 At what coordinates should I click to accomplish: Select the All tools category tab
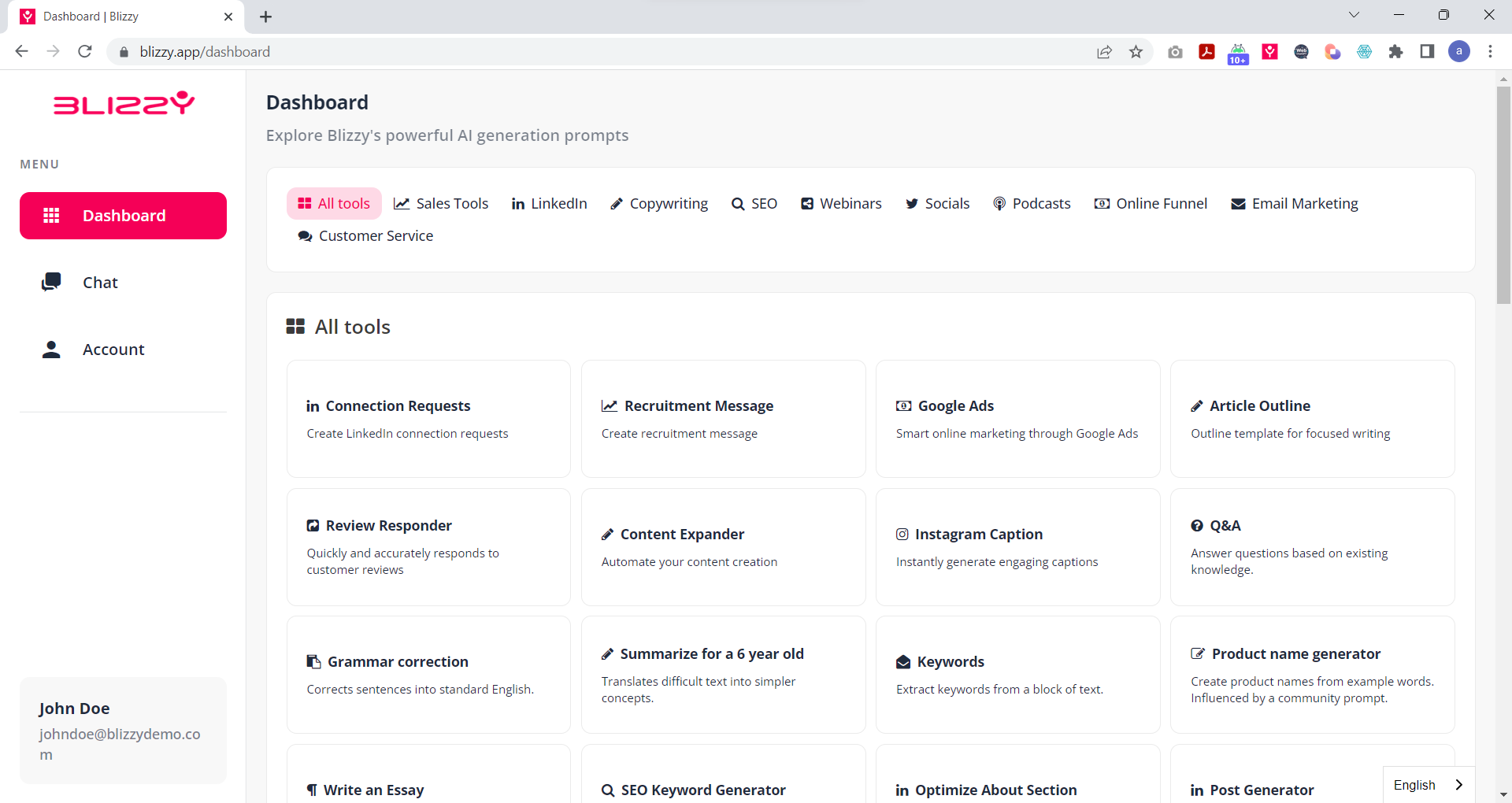pos(334,204)
